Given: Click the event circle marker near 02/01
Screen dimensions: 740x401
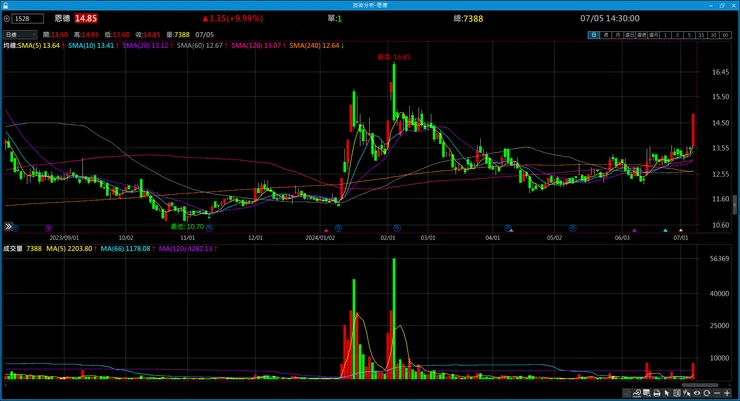Looking at the screenshot, I should click(x=397, y=228).
